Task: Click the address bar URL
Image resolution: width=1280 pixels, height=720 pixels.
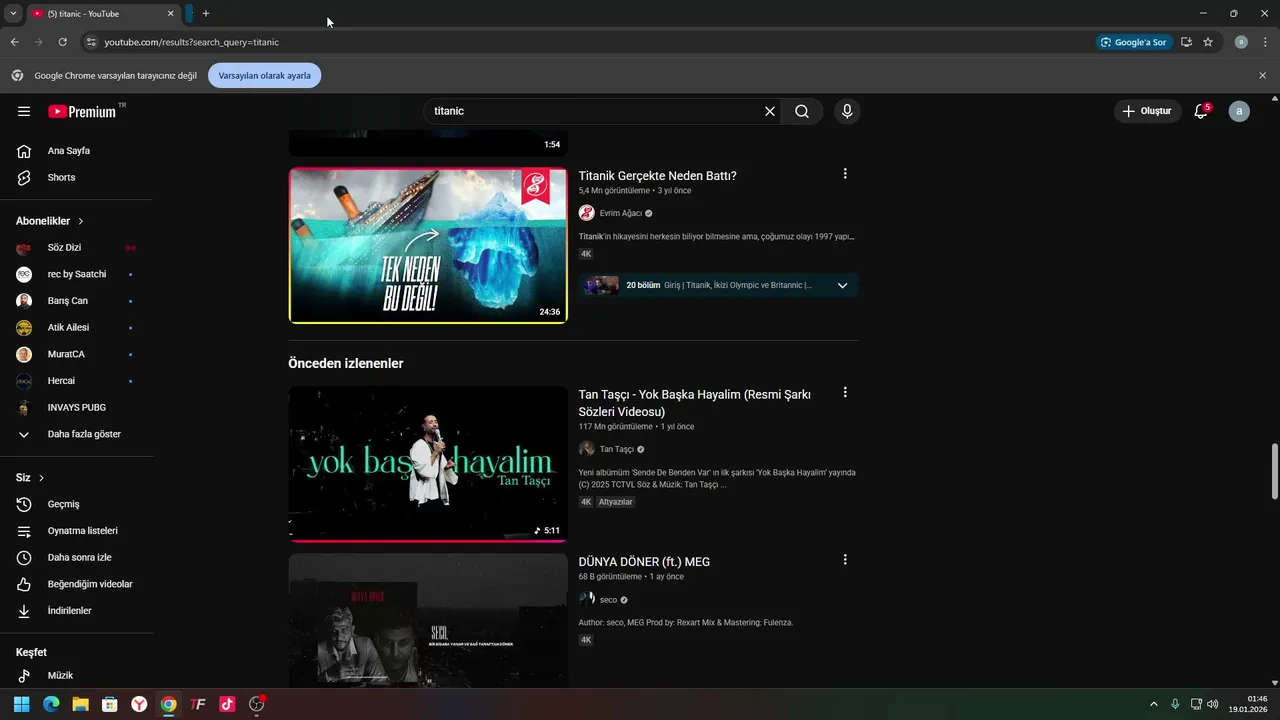Action: [x=191, y=42]
